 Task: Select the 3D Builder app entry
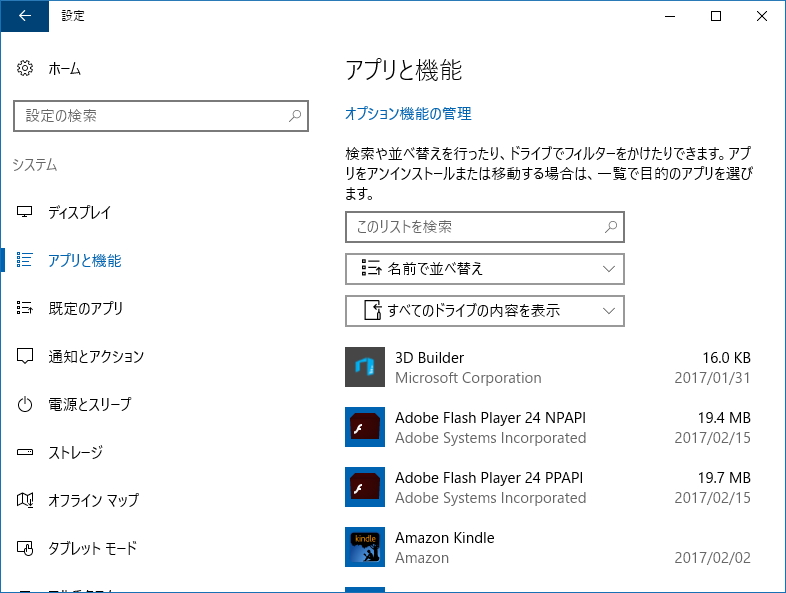548,367
